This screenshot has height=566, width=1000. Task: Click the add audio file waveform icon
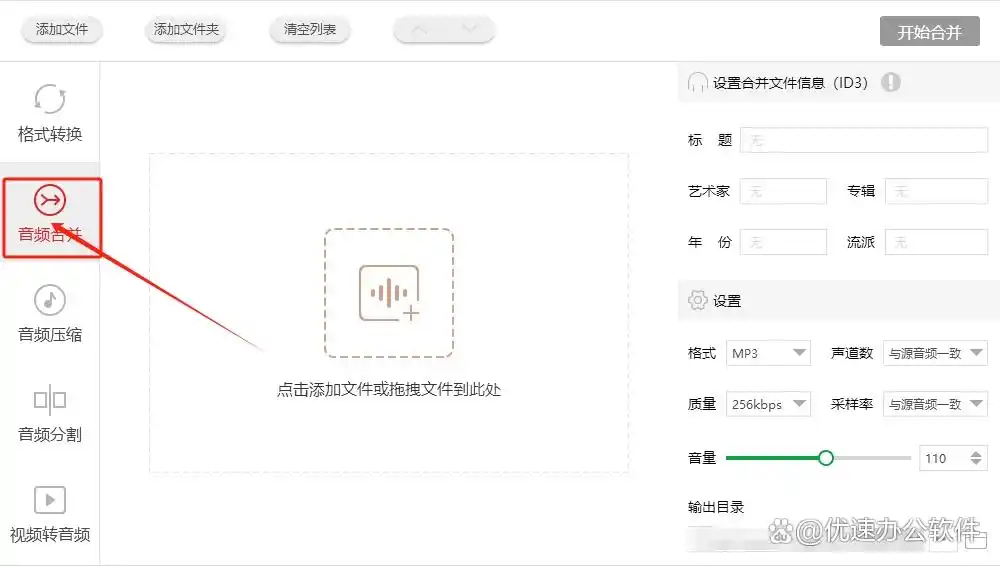click(x=389, y=293)
